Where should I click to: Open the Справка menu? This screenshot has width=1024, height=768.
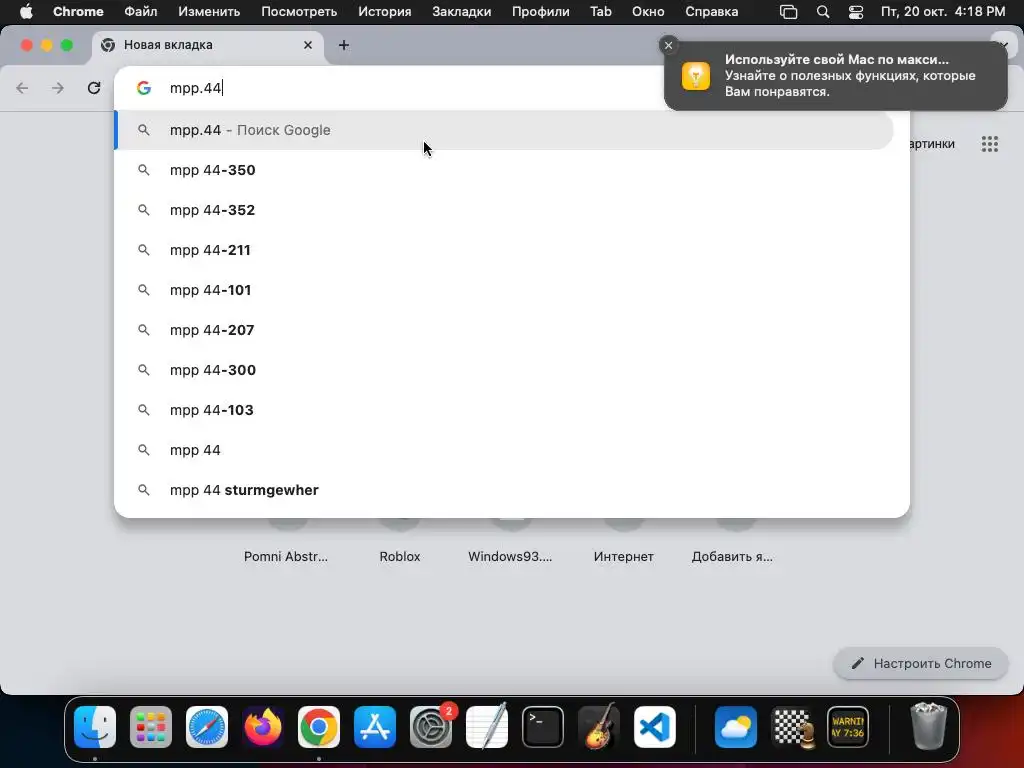click(712, 12)
